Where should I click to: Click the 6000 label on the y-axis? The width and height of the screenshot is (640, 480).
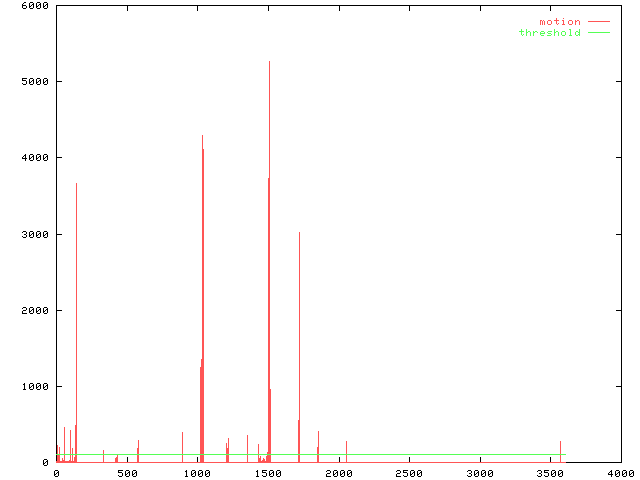[36, 6]
